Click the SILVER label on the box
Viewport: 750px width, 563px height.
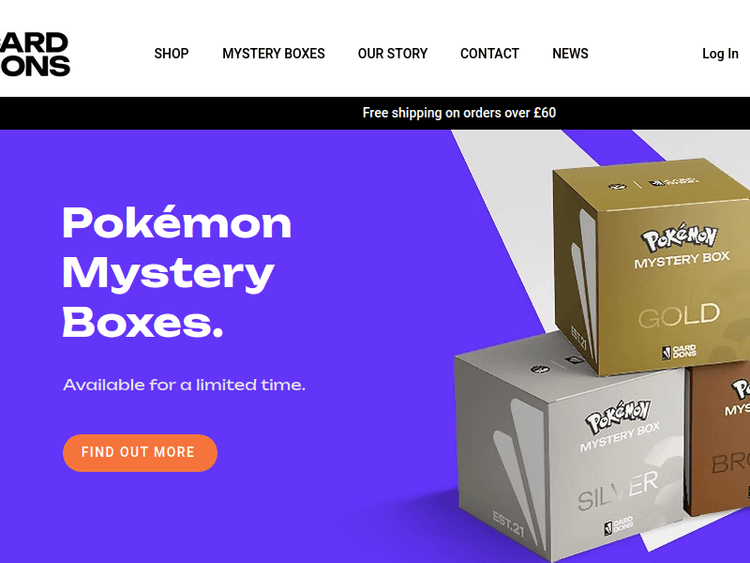tap(618, 490)
